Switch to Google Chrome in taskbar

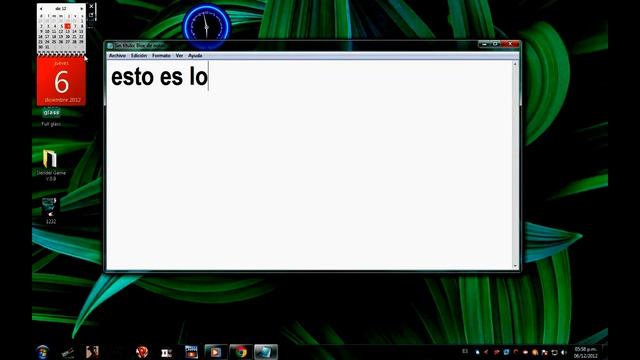[241, 352]
